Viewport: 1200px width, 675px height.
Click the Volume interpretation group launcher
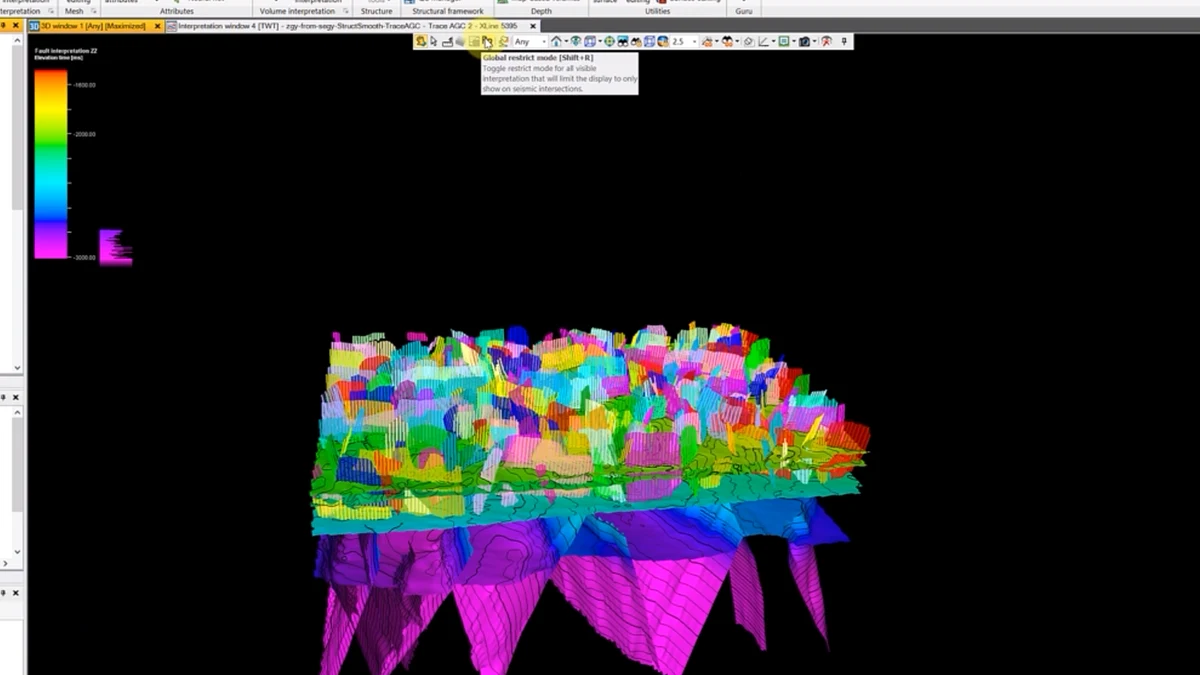point(346,11)
